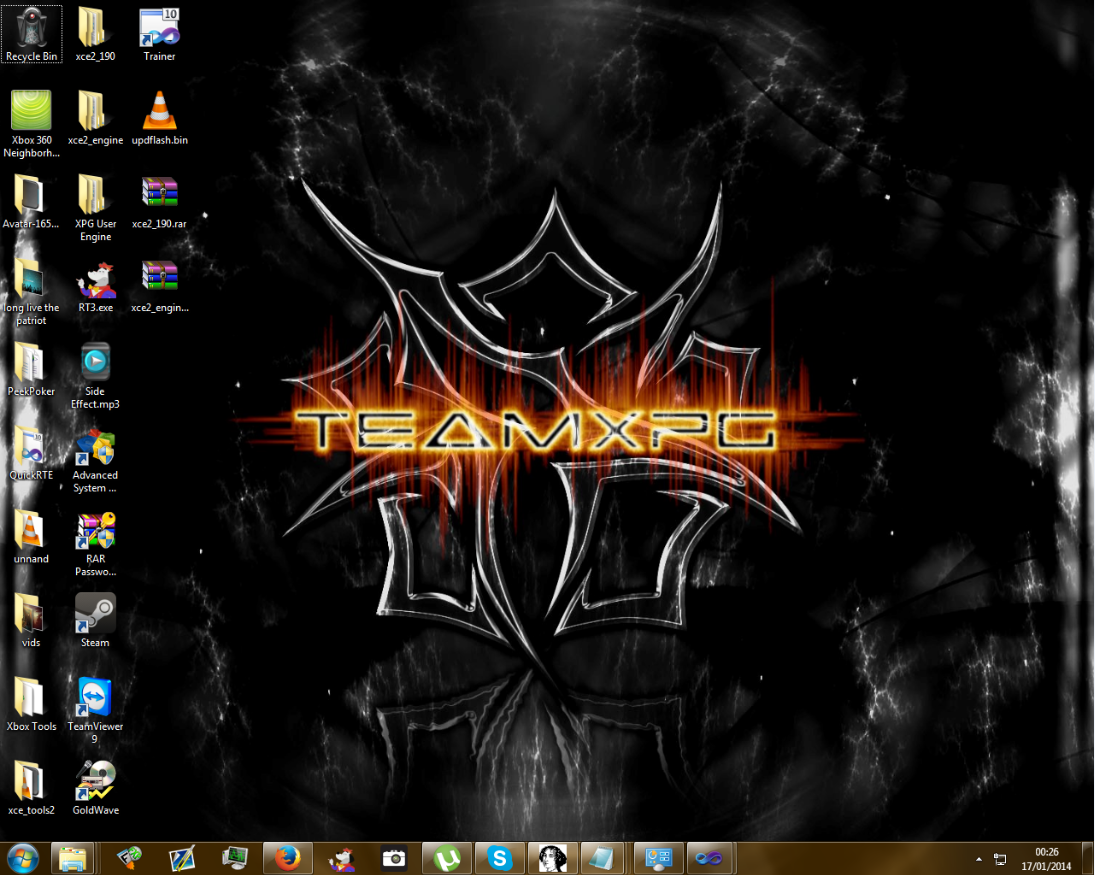Click the Firefox taskbar button
This screenshot has height=875, width=1095.
(289, 858)
